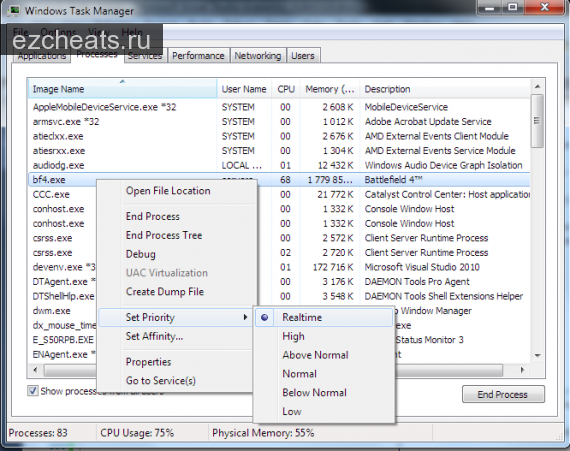Viewport: 570px width, 451px height.
Task: Switch to the Performance tab
Action: pos(198,56)
